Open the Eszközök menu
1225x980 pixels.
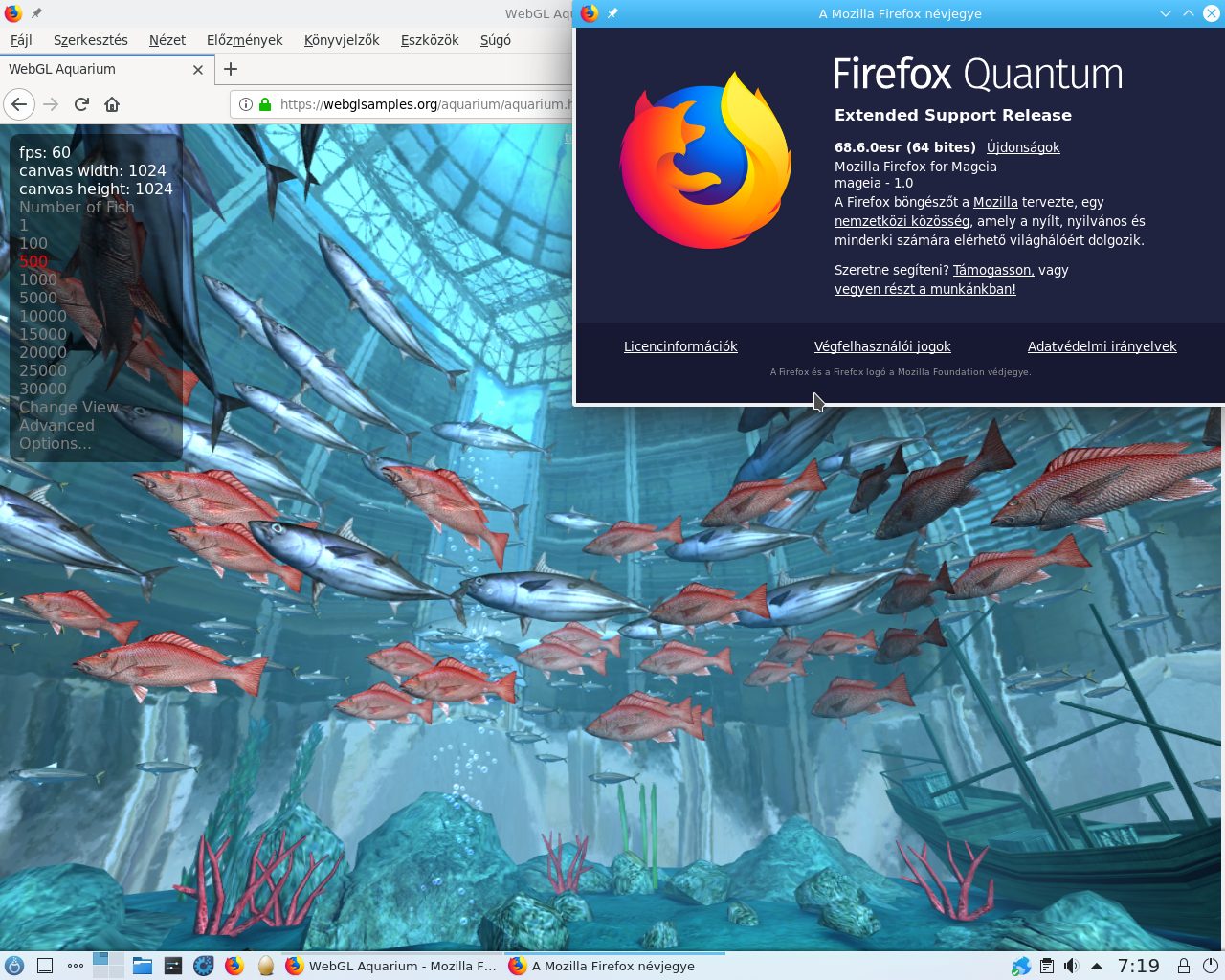point(430,40)
